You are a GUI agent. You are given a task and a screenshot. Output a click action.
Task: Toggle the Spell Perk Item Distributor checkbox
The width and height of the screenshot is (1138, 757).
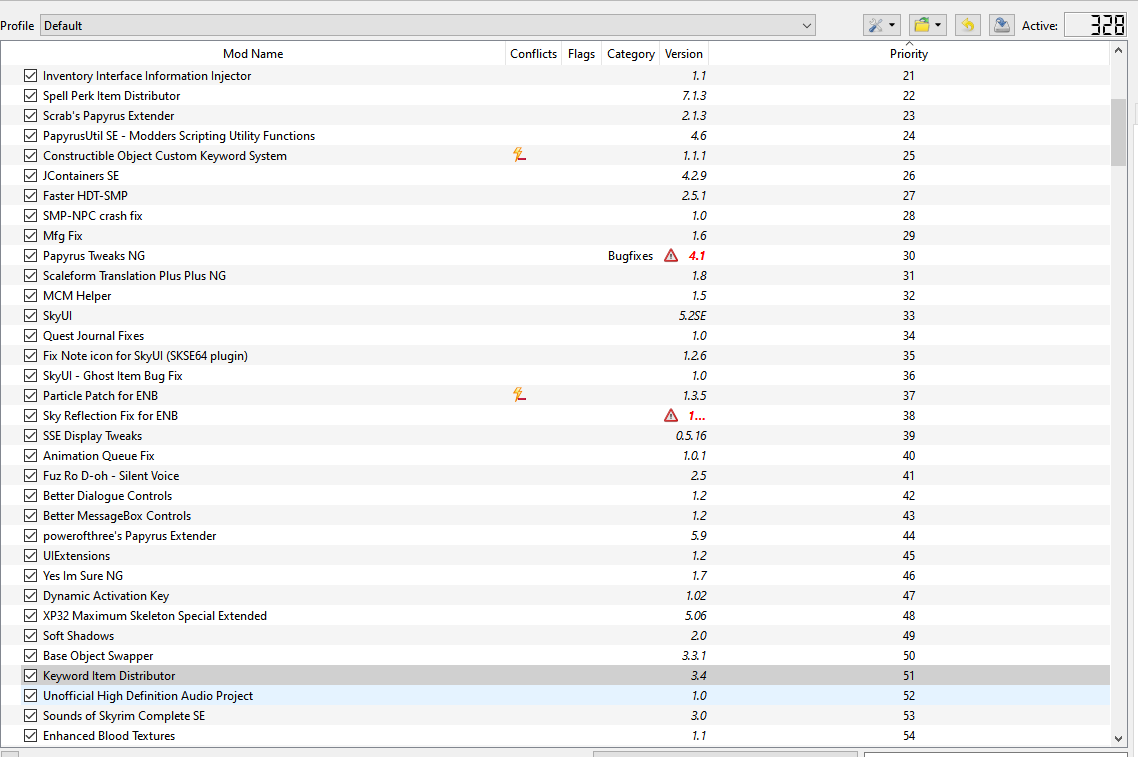tap(30, 96)
